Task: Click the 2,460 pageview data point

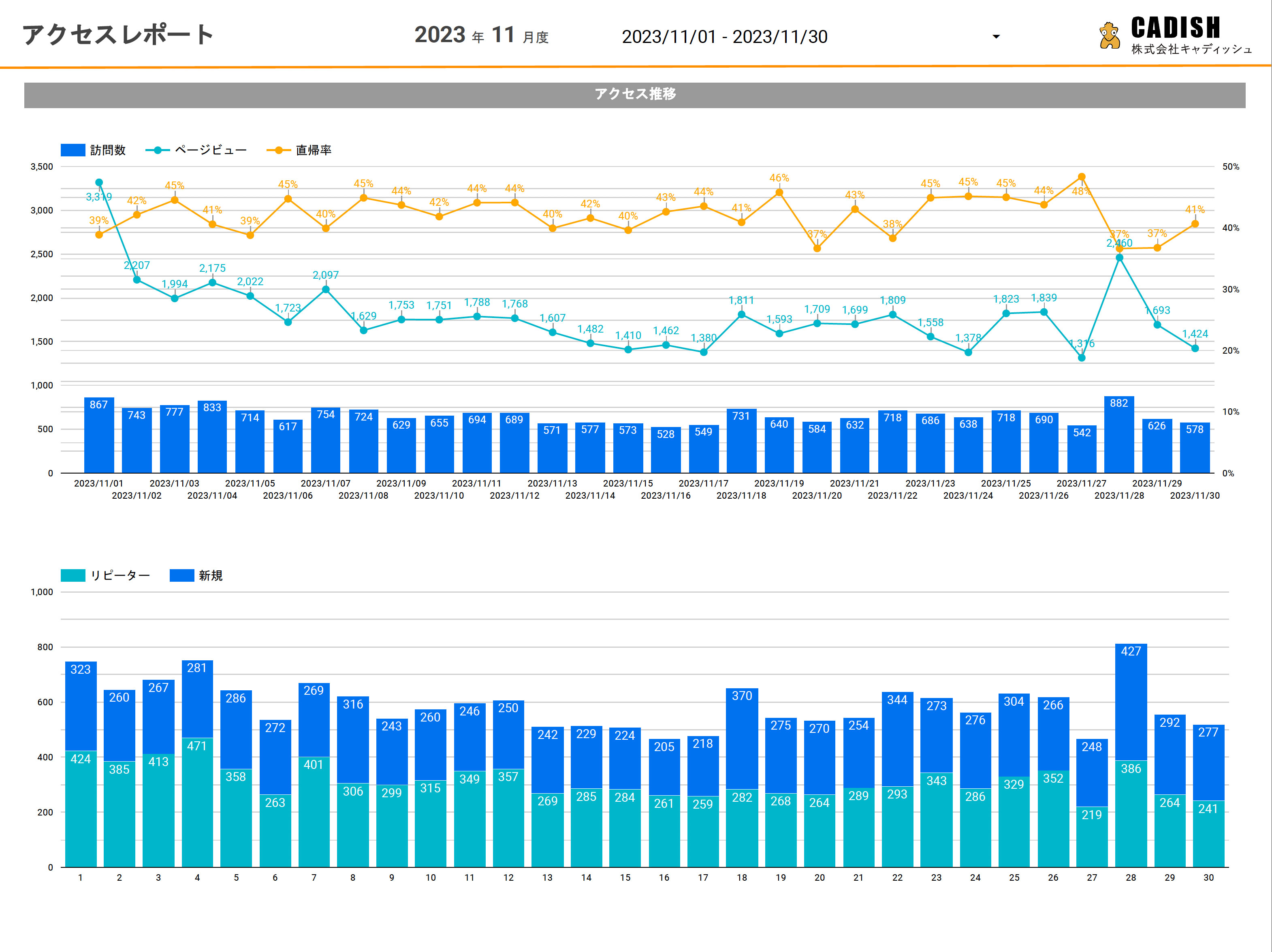Action: 1119,257
